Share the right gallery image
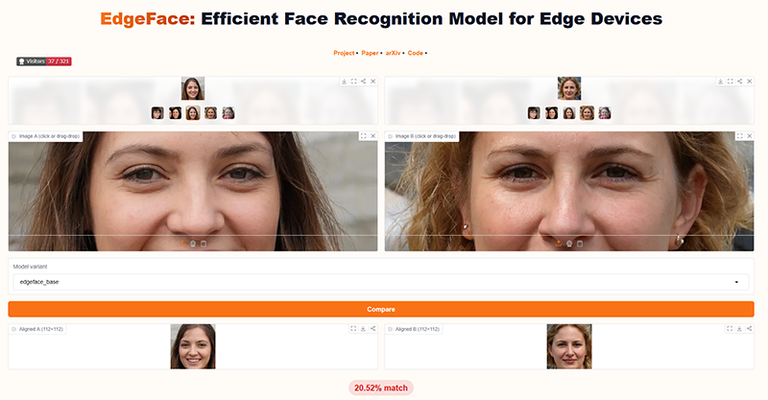The image size is (768, 400). point(740,81)
